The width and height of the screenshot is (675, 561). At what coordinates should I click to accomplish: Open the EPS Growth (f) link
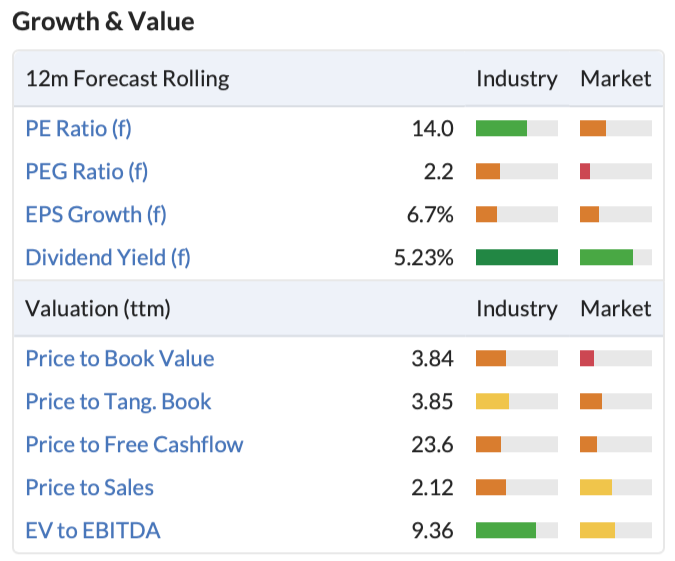pyautogui.click(x=96, y=214)
